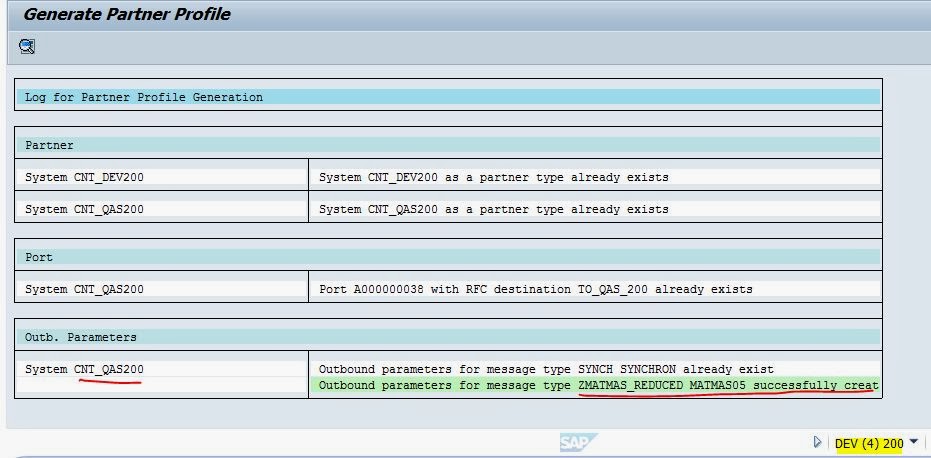Select the System CNT_DEV200 partner cell
Image resolution: width=931 pixels, height=458 pixels.
[161, 177]
